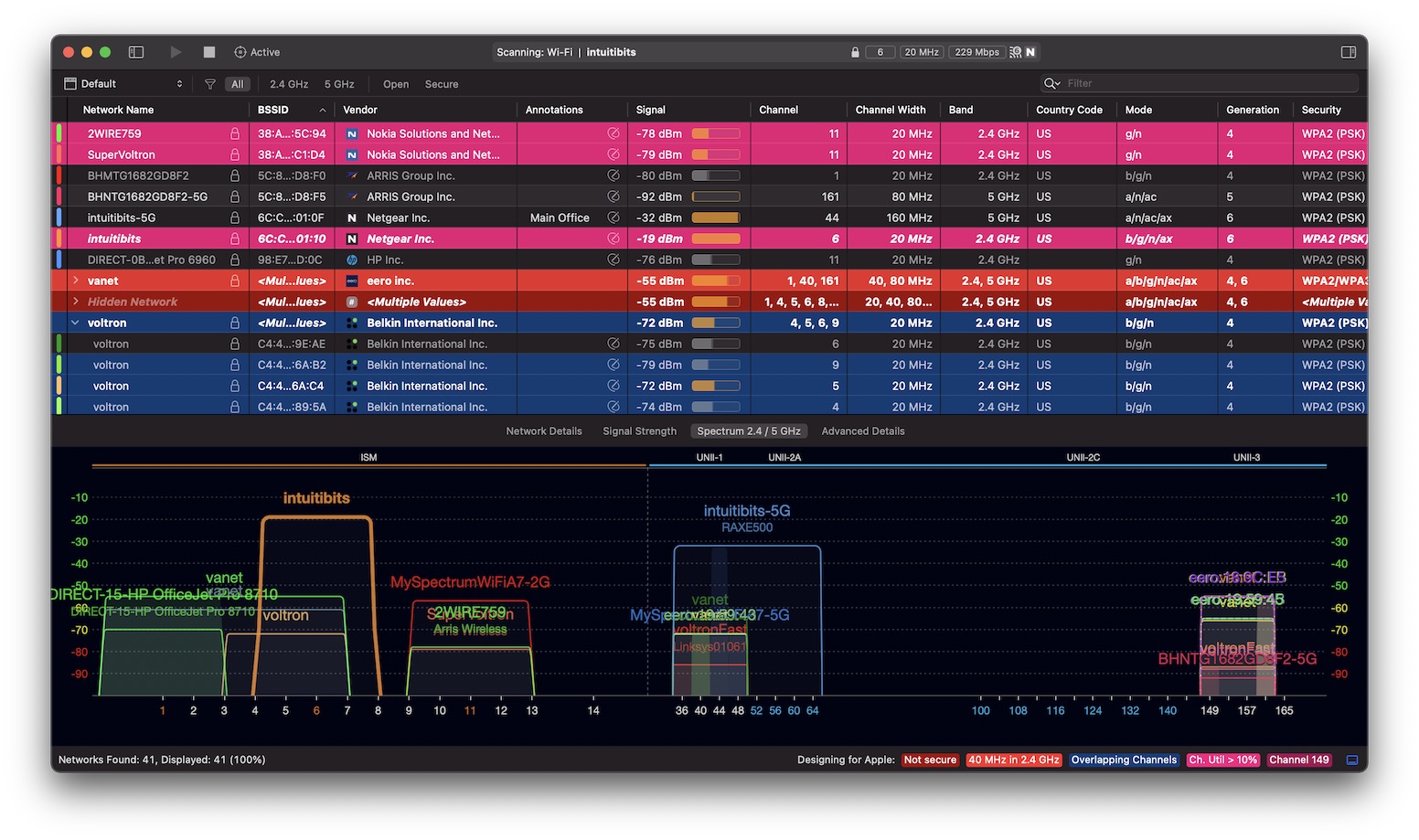The width and height of the screenshot is (1419, 840).
Task: Start scanning with the play button
Action: coord(176,52)
